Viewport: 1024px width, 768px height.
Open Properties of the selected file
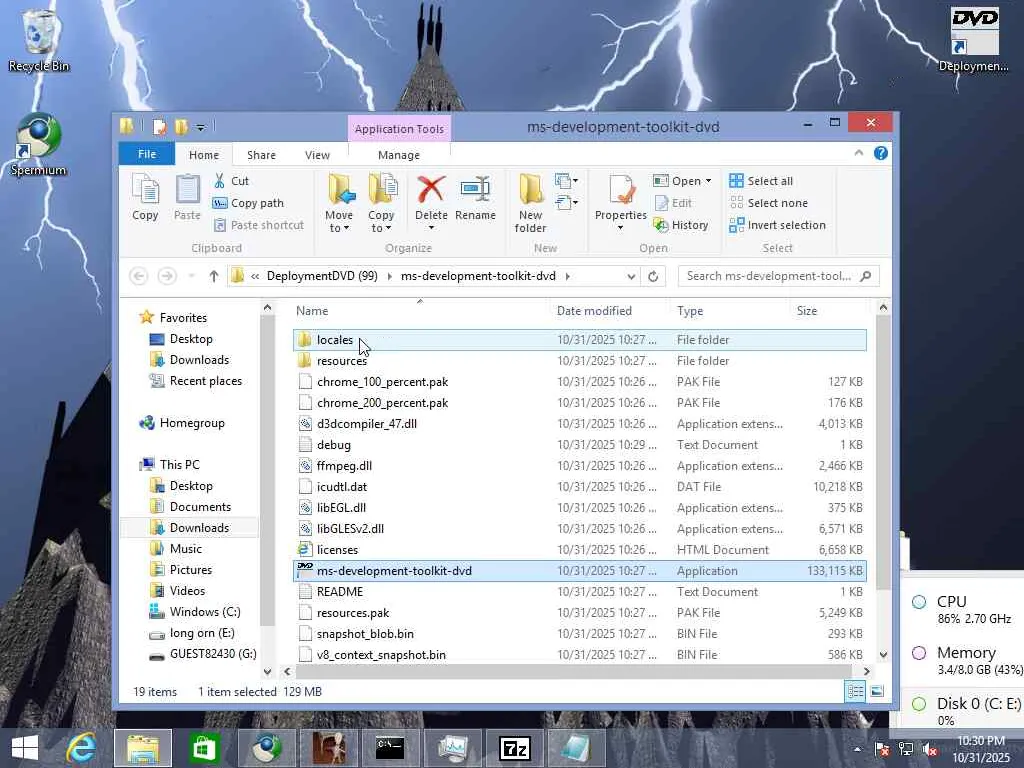[x=620, y=203]
